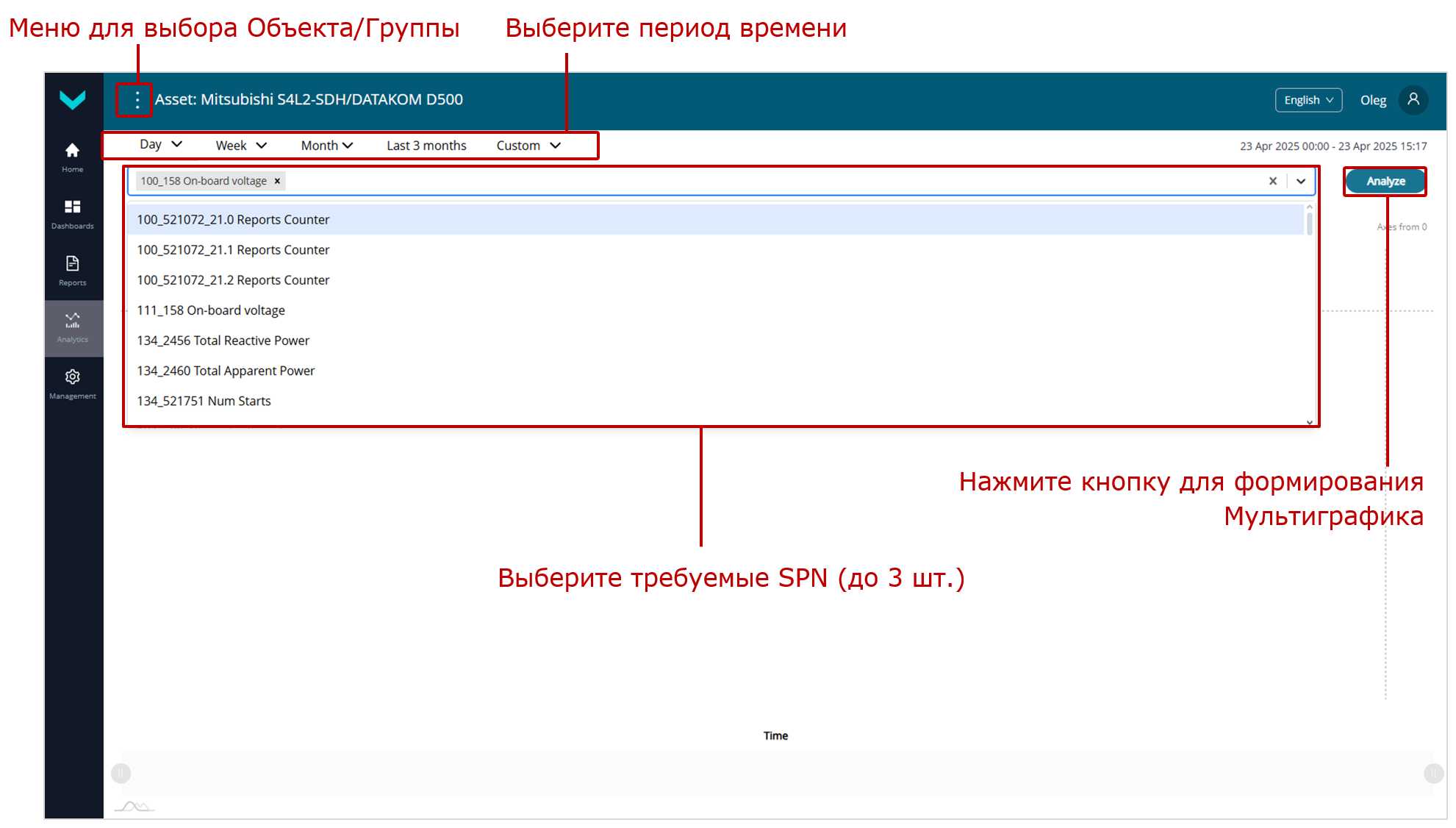The height and width of the screenshot is (828, 1456).
Task: Click the logo at top left
Action: click(x=72, y=100)
